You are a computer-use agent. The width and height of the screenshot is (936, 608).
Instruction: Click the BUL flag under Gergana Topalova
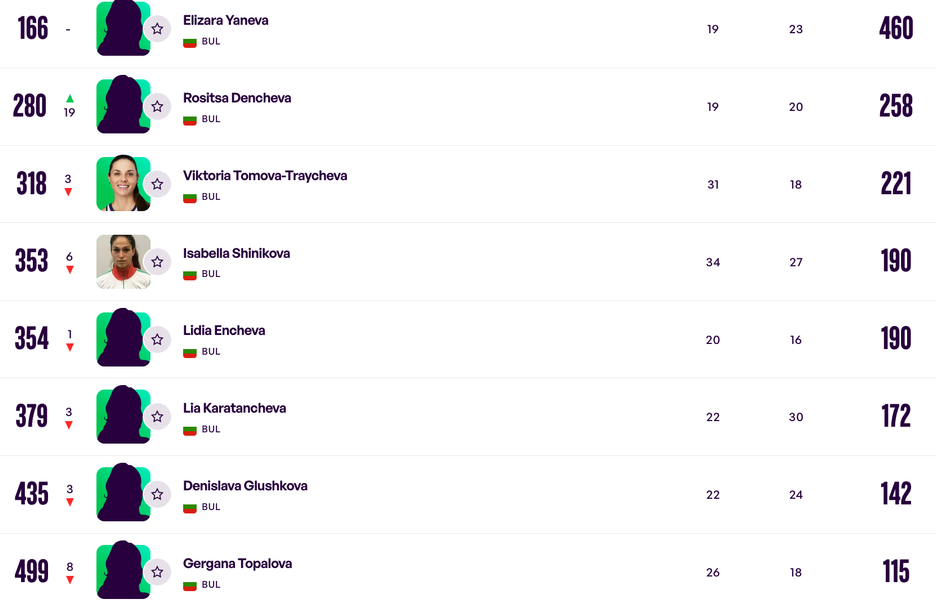tap(190, 585)
